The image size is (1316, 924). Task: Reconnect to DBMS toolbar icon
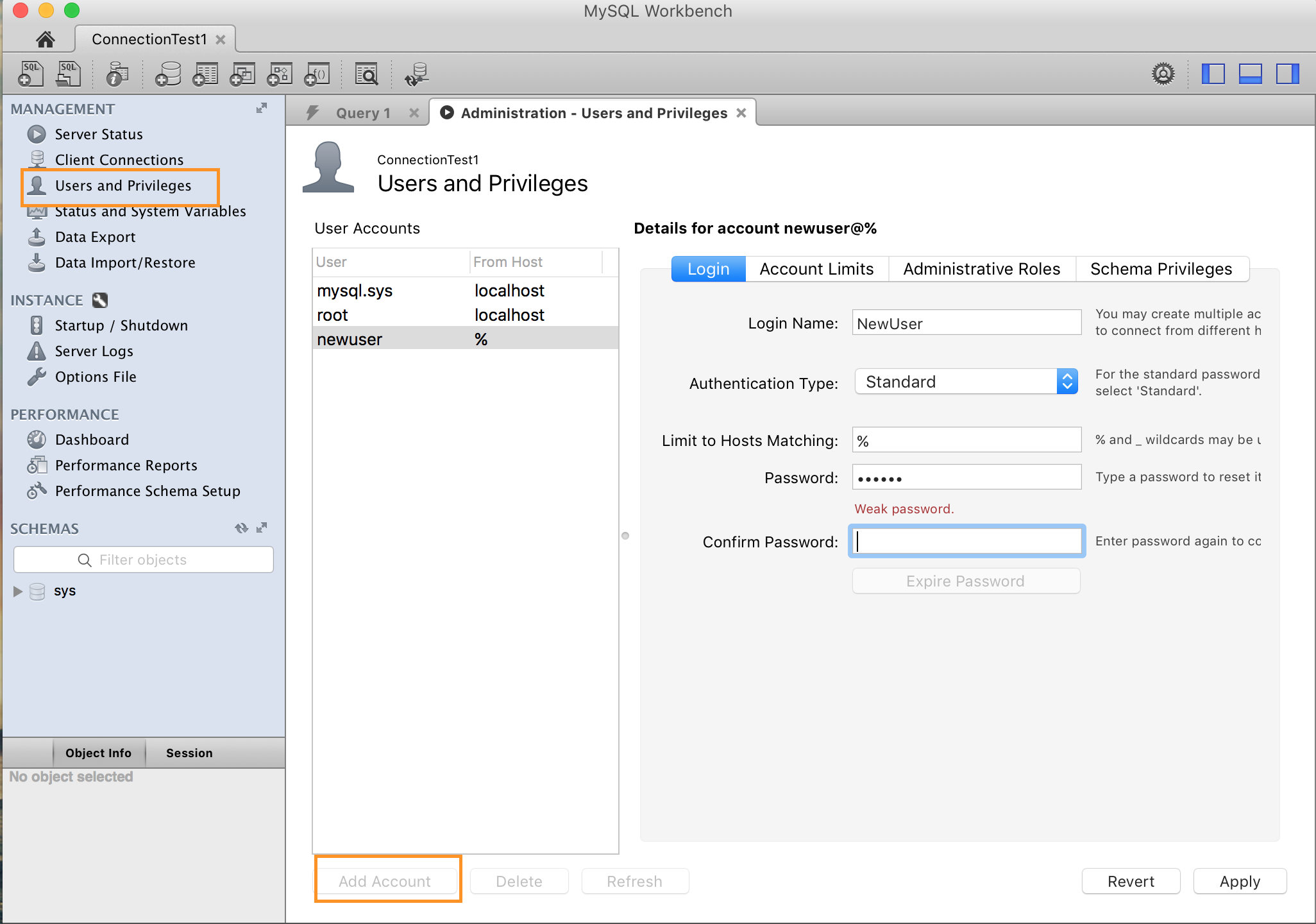[417, 74]
